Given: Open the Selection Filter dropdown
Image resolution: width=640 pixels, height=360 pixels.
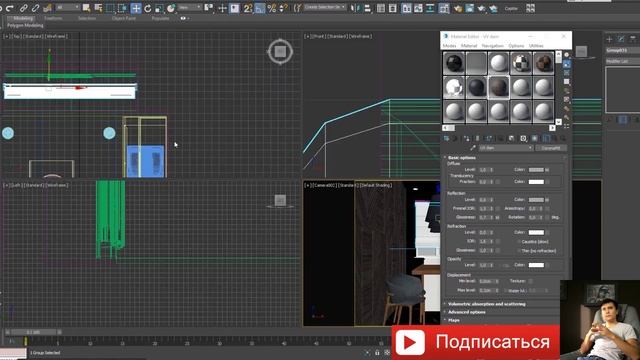Looking at the screenshot, I should point(67,7).
